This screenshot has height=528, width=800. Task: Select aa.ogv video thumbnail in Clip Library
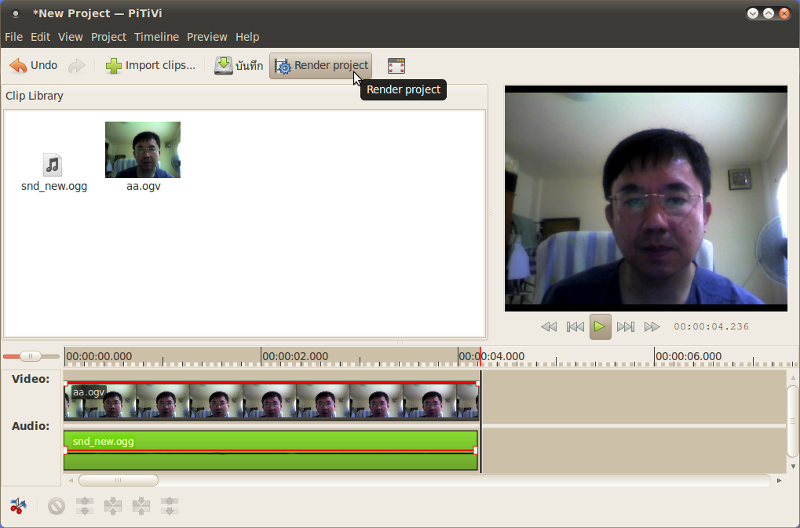pyautogui.click(x=143, y=149)
